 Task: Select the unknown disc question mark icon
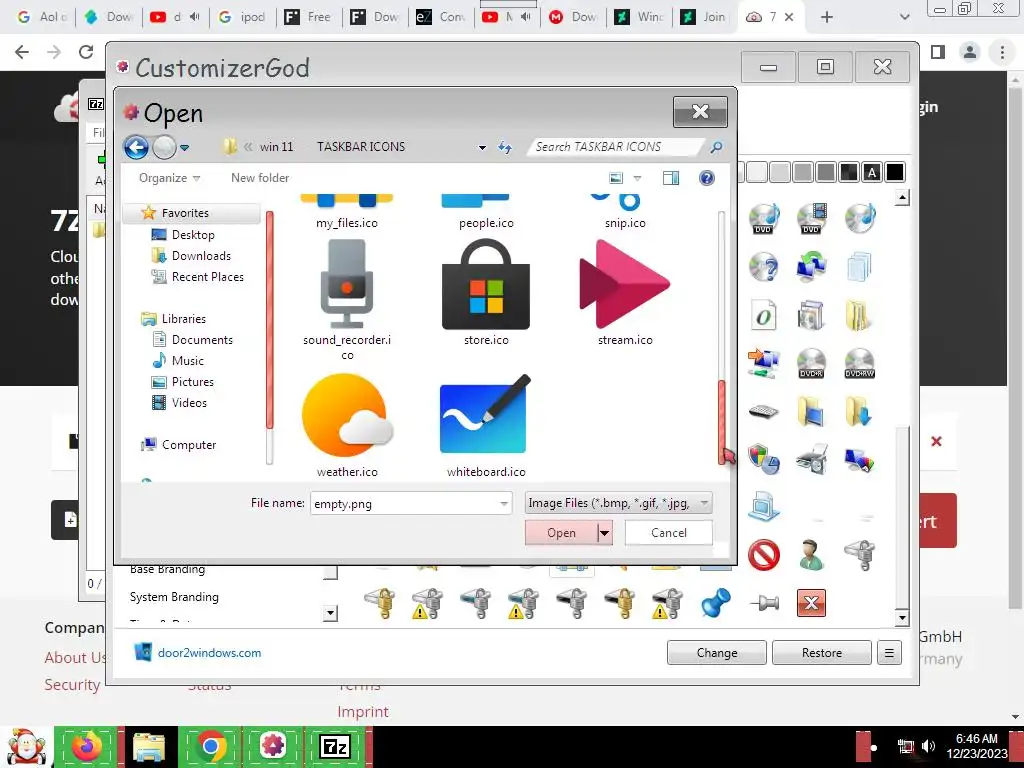click(x=763, y=266)
